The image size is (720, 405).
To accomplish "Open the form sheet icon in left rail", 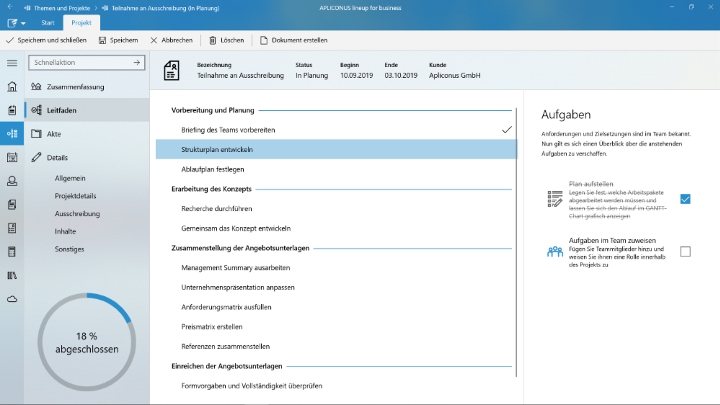I will click(x=12, y=228).
